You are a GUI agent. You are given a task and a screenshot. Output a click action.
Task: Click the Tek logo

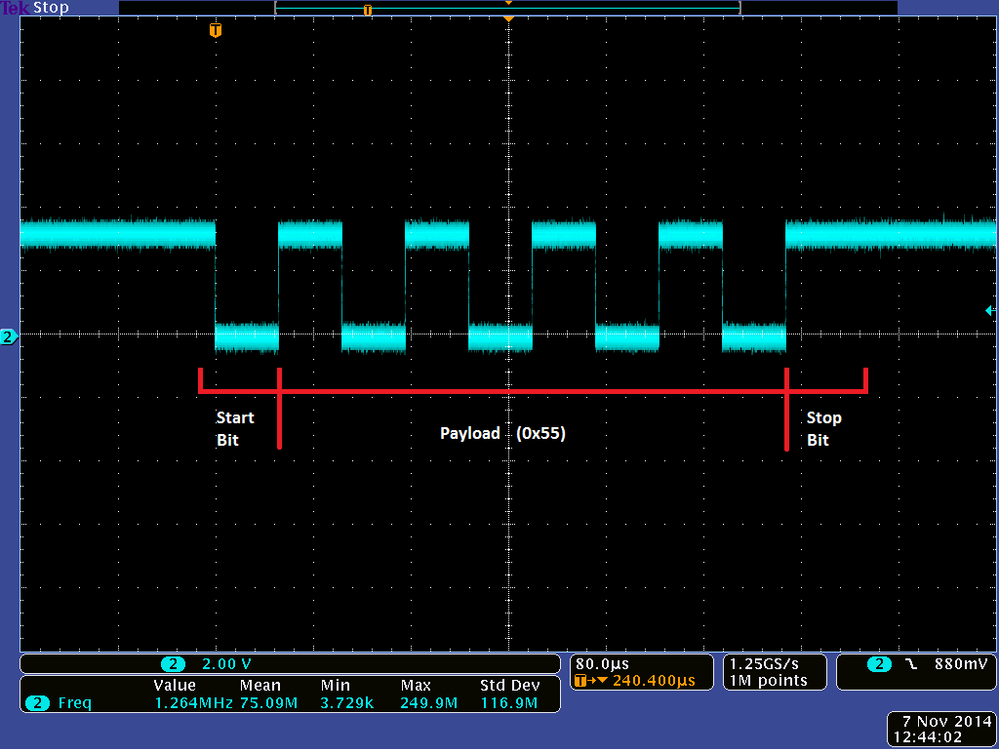point(13,7)
